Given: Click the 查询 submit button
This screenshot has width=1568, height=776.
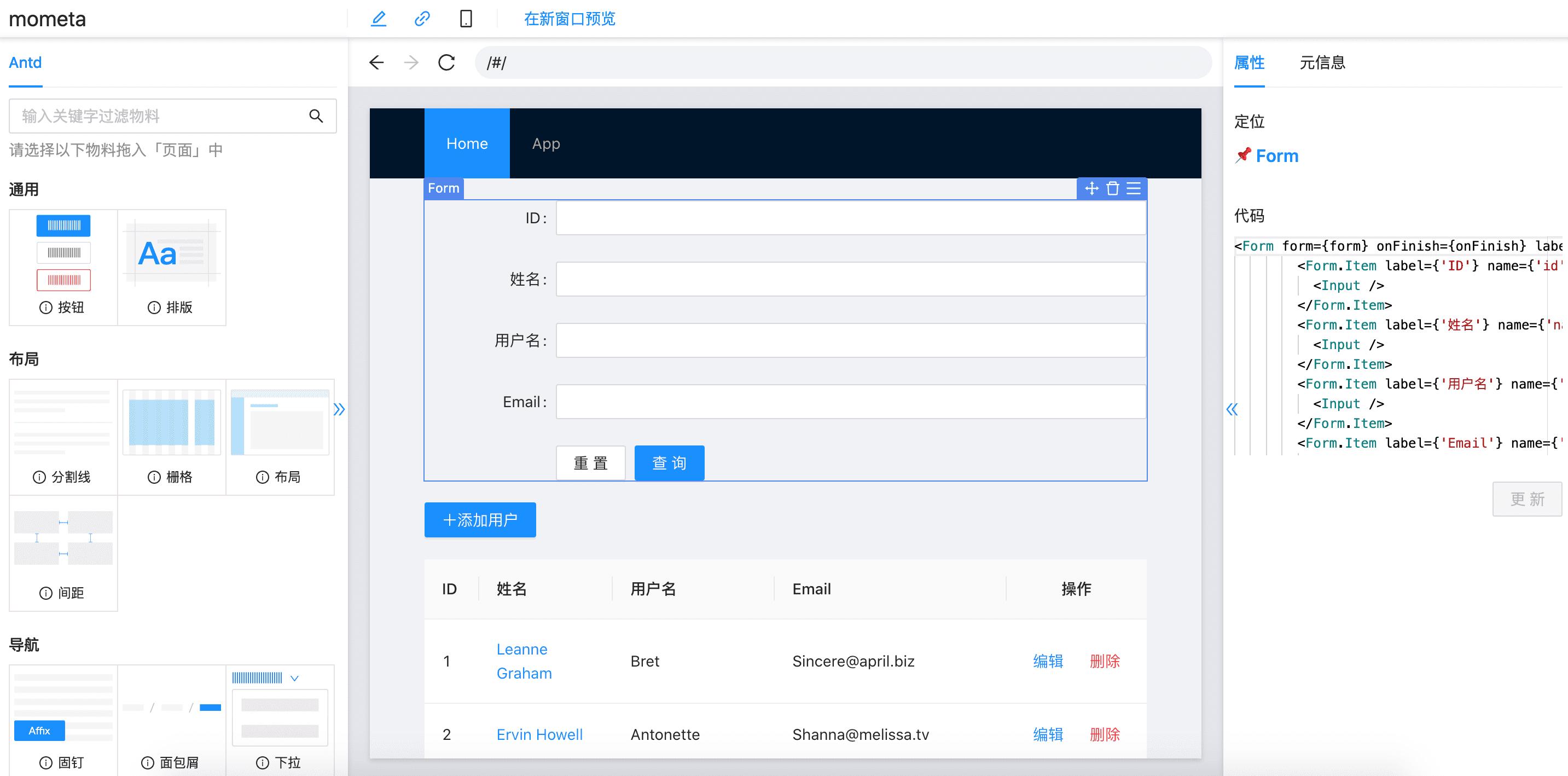Looking at the screenshot, I should pos(669,462).
